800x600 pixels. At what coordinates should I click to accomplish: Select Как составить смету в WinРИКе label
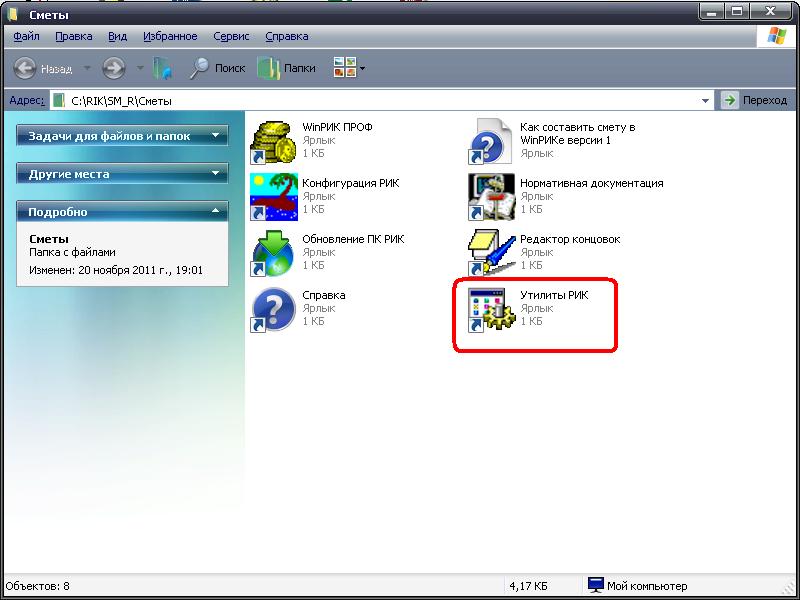click(578, 134)
